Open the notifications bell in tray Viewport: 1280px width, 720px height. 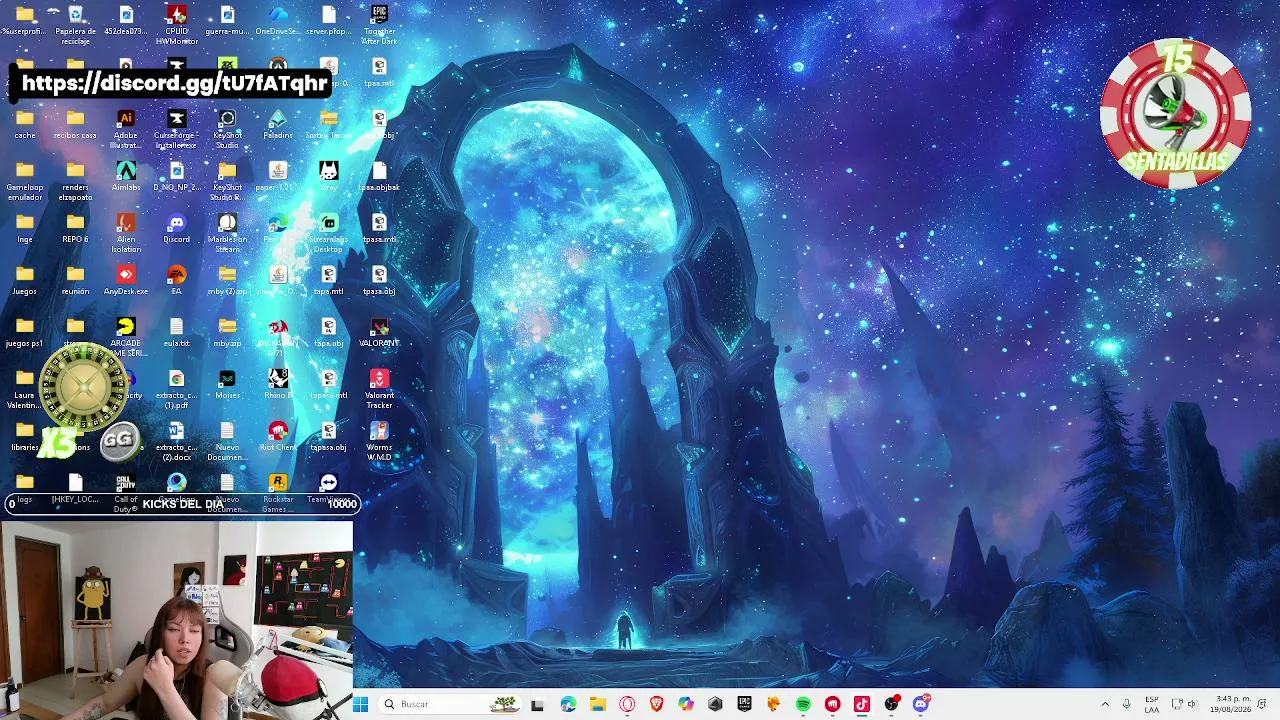pos(1263,704)
